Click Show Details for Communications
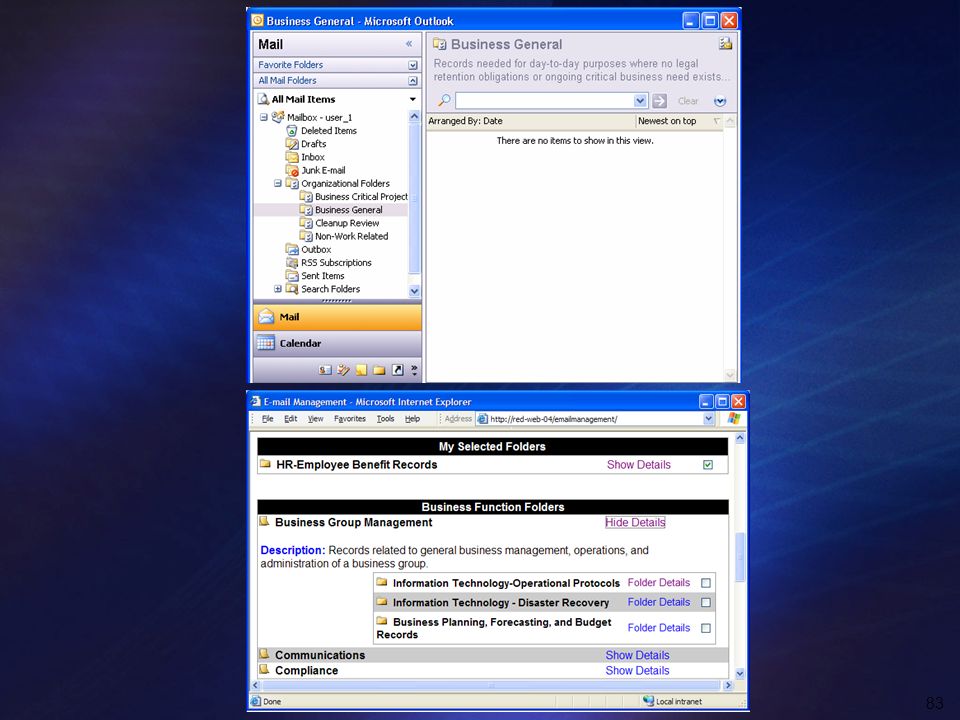The width and height of the screenshot is (960, 720). (x=637, y=655)
